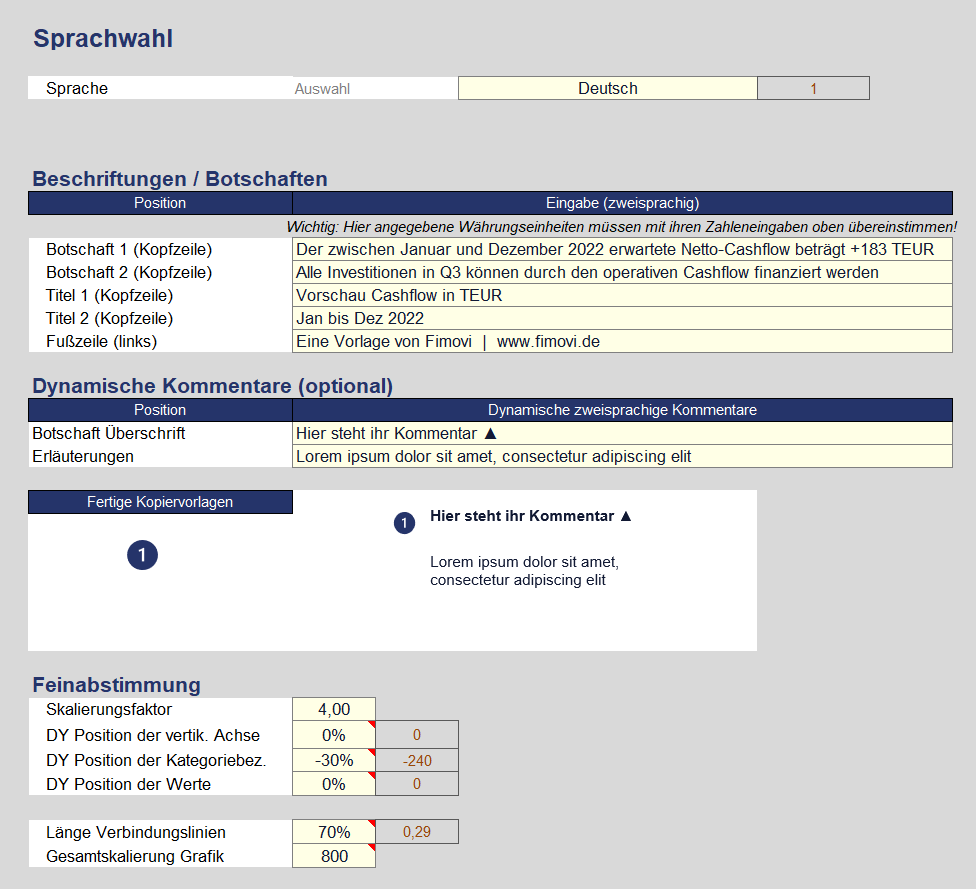
Task: Click the grey Auswahl label
Action: [x=322, y=89]
